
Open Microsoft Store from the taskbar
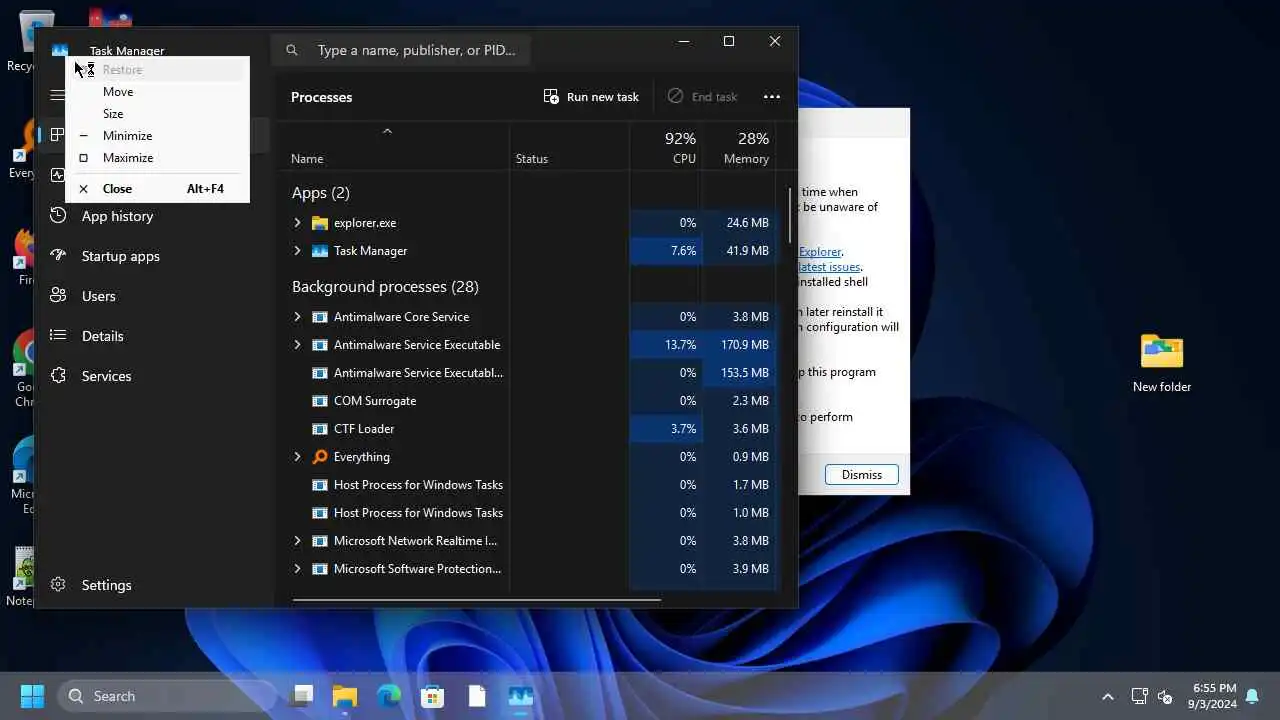[x=433, y=696]
